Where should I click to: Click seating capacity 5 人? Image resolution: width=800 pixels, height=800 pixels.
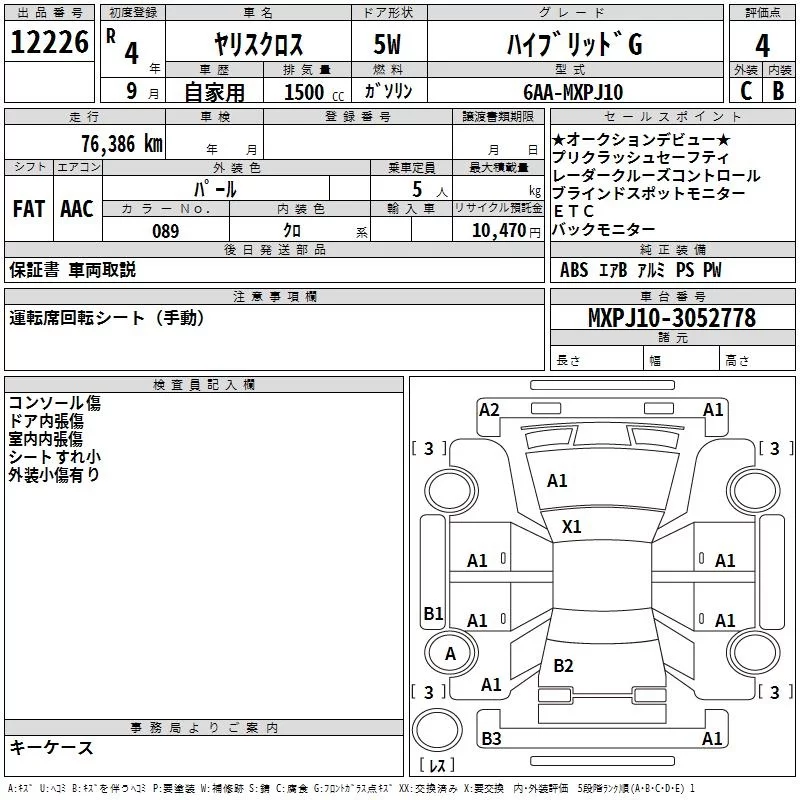click(x=430, y=190)
